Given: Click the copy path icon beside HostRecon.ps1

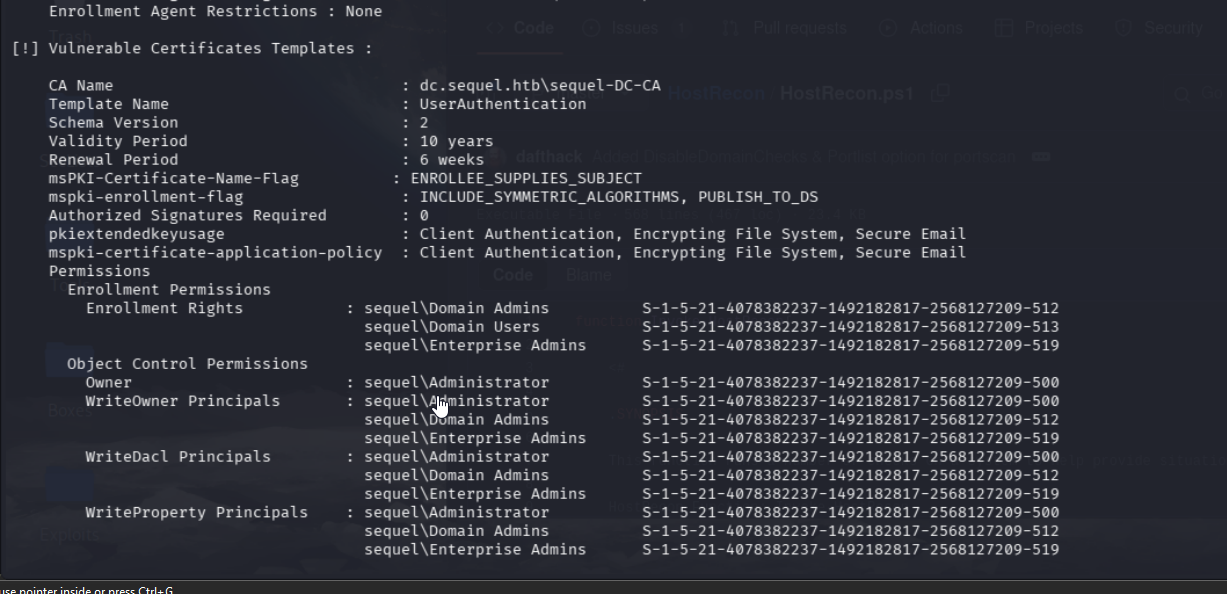Looking at the screenshot, I should tap(940, 93).
